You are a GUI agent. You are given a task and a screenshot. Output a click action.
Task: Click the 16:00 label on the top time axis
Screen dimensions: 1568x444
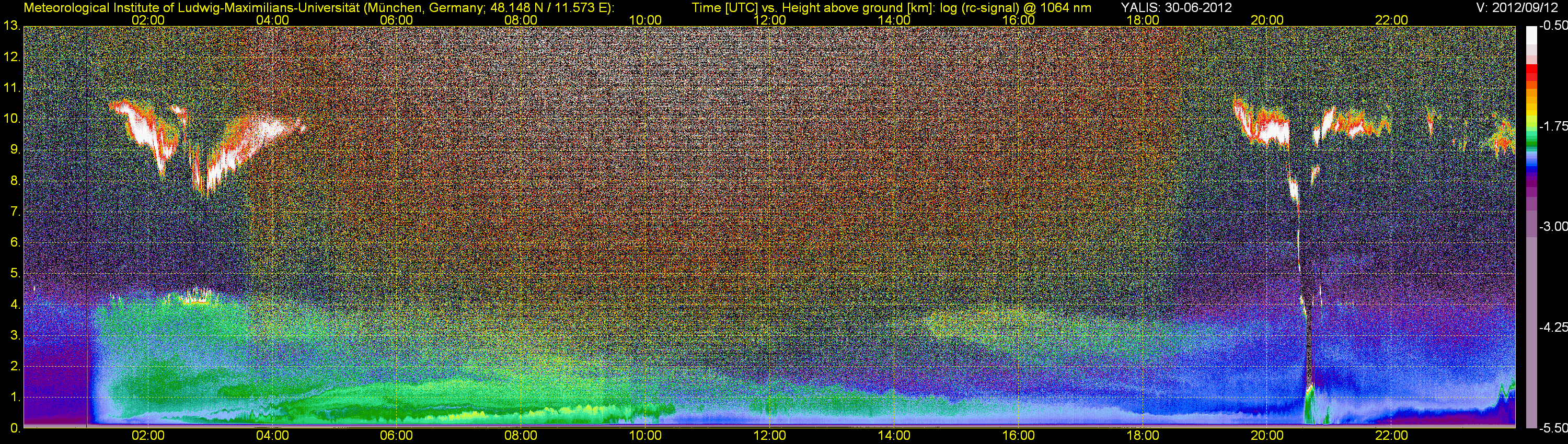coord(1018,20)
